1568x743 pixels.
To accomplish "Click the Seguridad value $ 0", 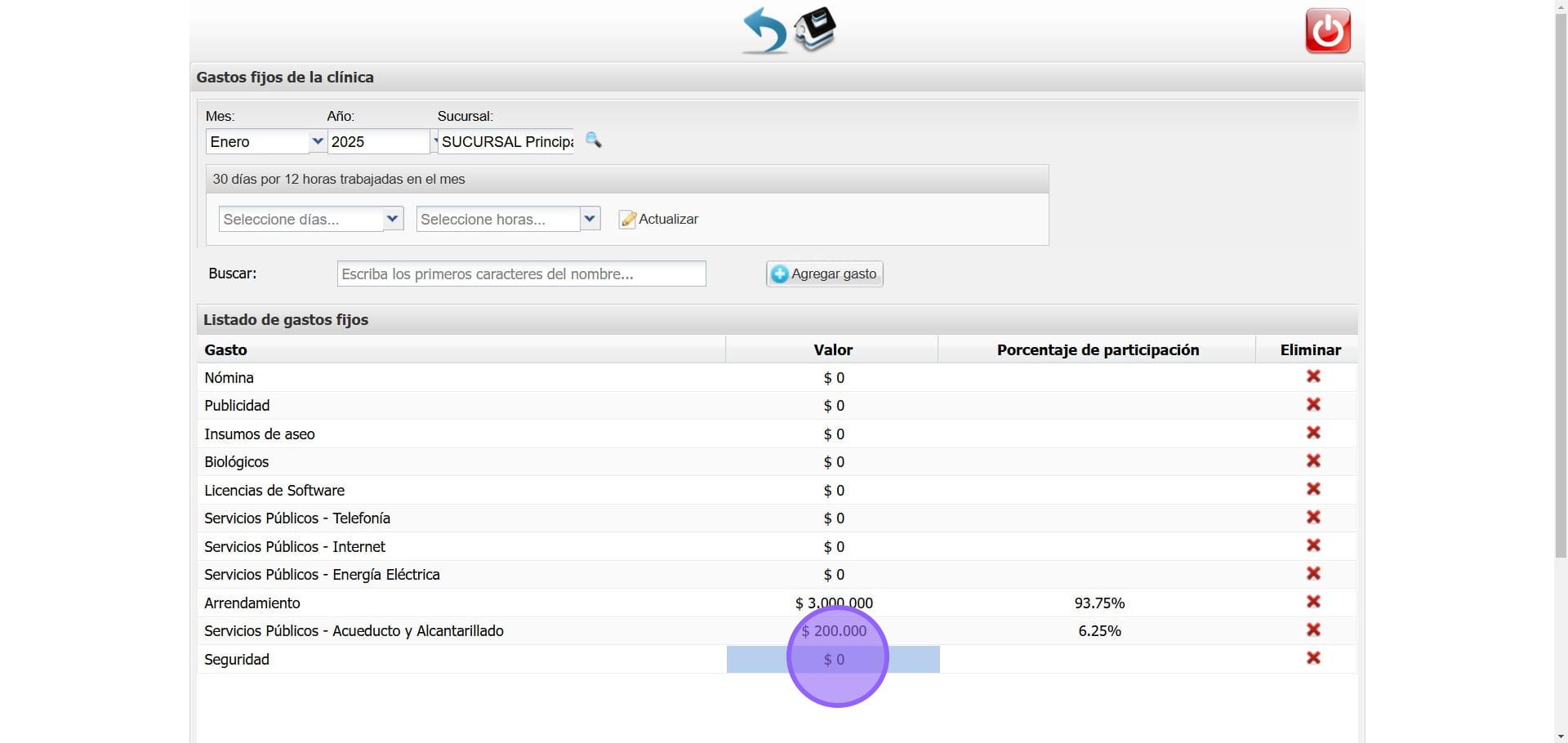I will click(834, 659).
